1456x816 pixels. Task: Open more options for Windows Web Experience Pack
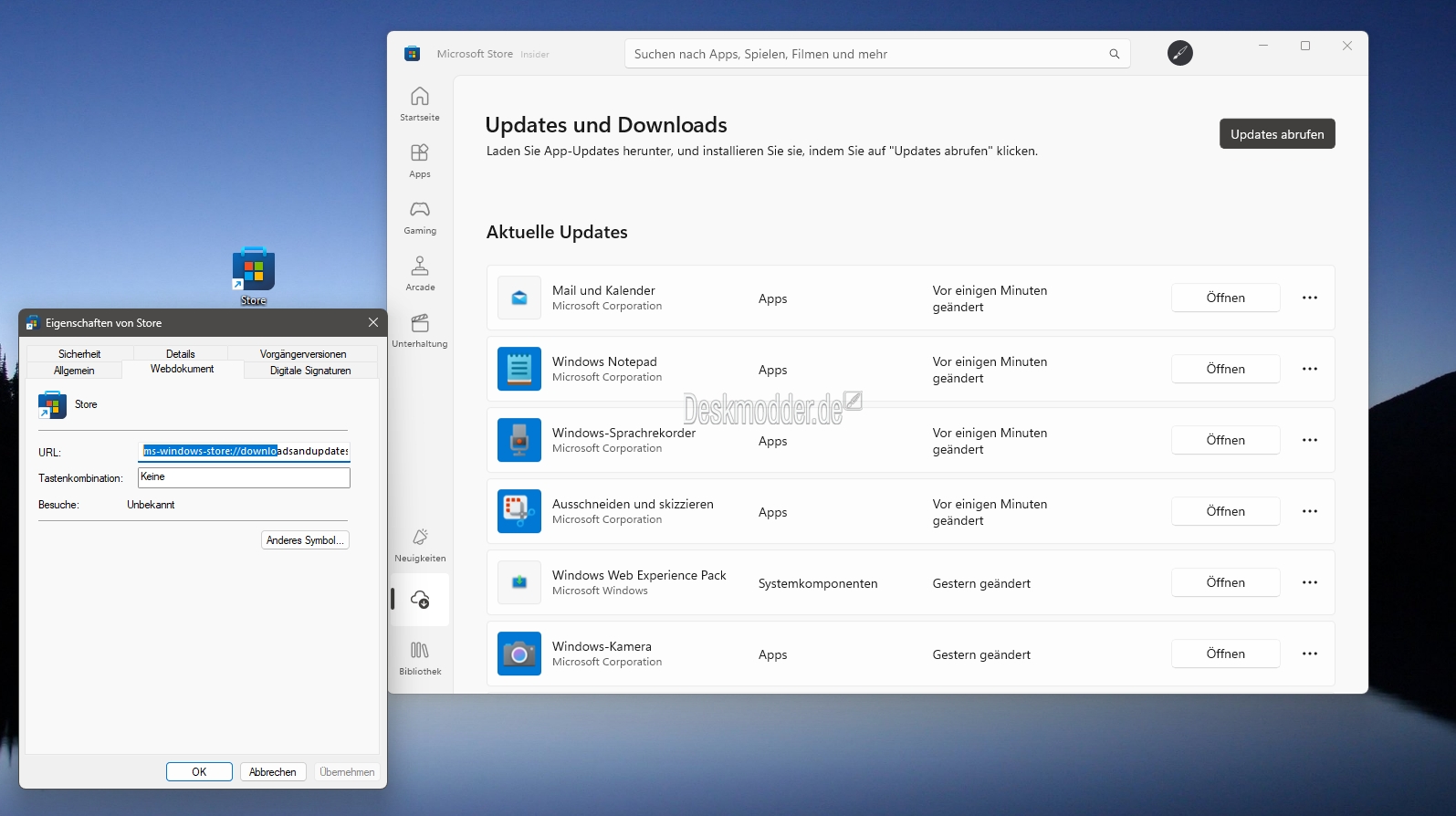pyautogui.click(x=1310, y=582)
